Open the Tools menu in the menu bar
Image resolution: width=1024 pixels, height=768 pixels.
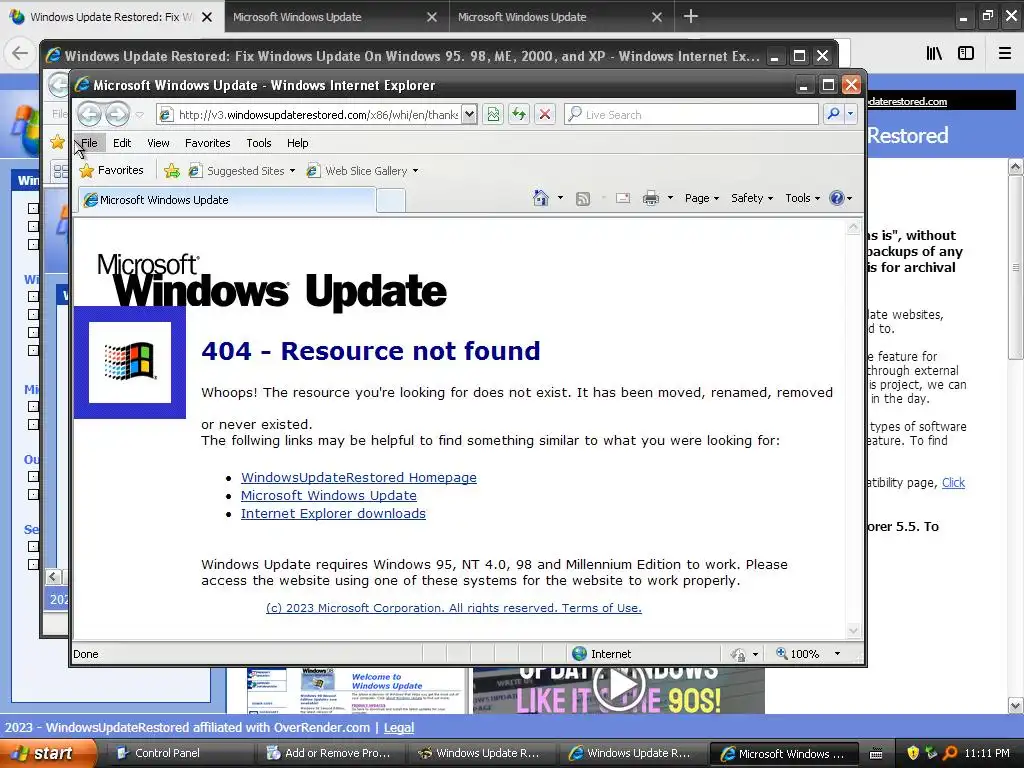(259, 143)
